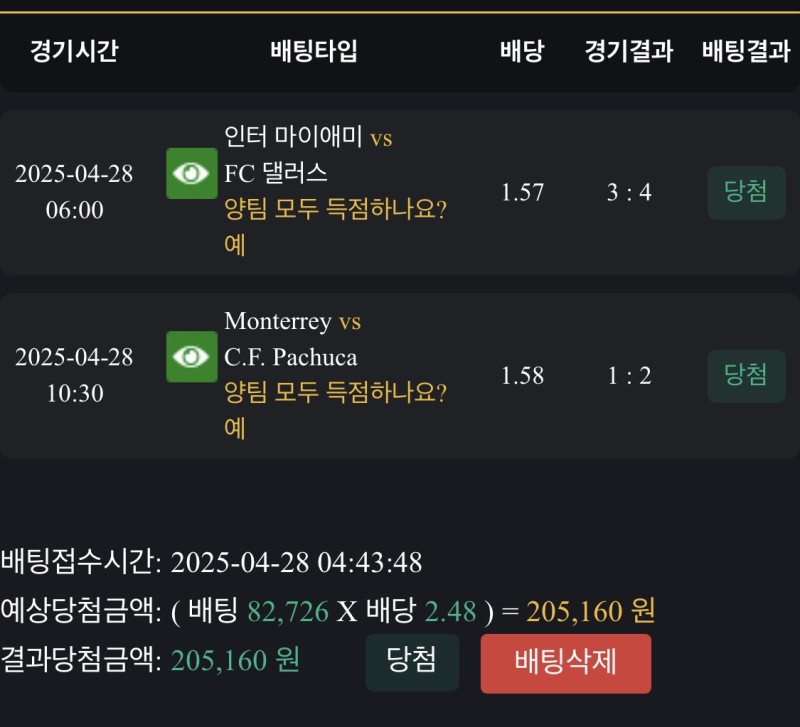The height and width of the screenshot is (727, 800).
Task: Click the 인터 마이애미 team name
Action: tap(293, 137)
